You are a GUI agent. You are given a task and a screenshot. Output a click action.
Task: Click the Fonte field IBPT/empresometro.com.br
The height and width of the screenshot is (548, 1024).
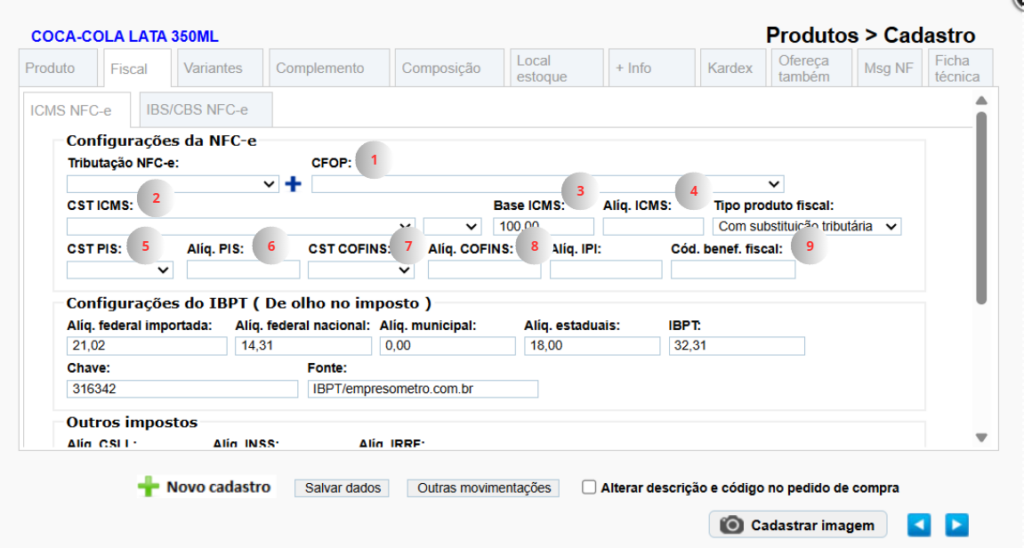[x=423, y=389]
